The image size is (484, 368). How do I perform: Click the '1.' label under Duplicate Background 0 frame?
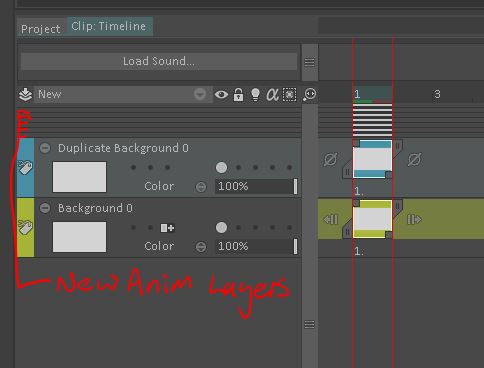359,191
